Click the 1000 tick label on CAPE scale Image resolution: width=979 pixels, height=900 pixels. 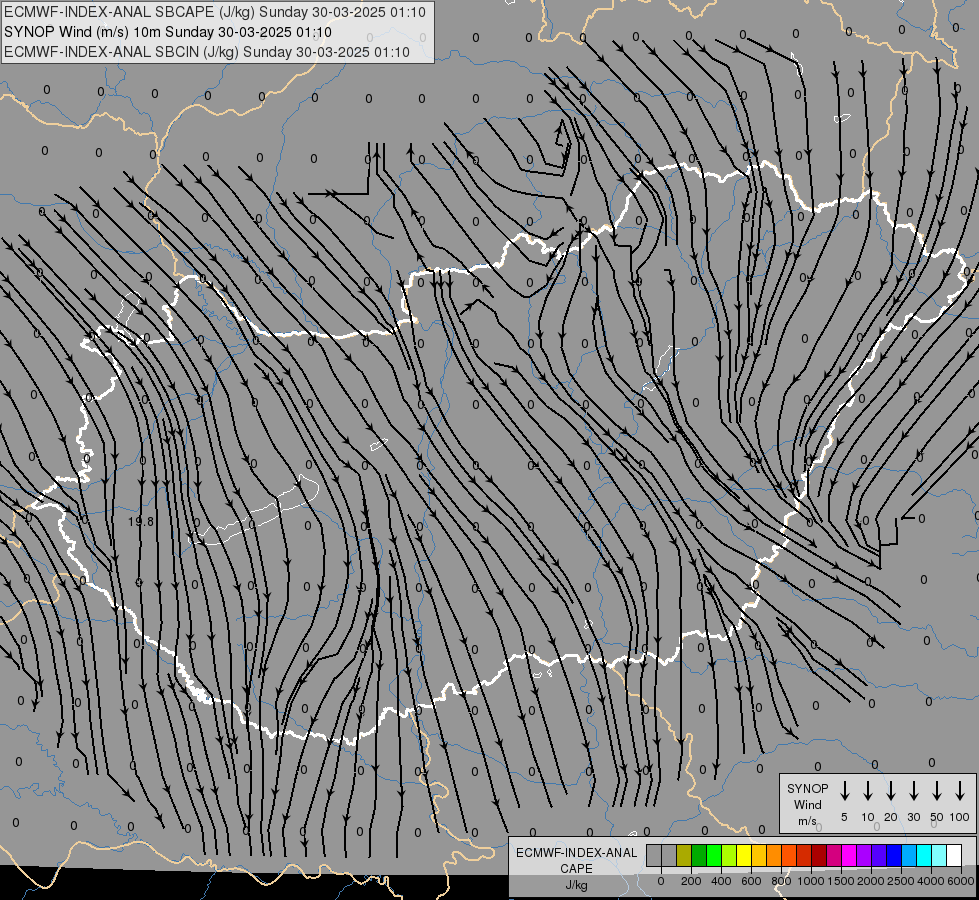(811, 881)
